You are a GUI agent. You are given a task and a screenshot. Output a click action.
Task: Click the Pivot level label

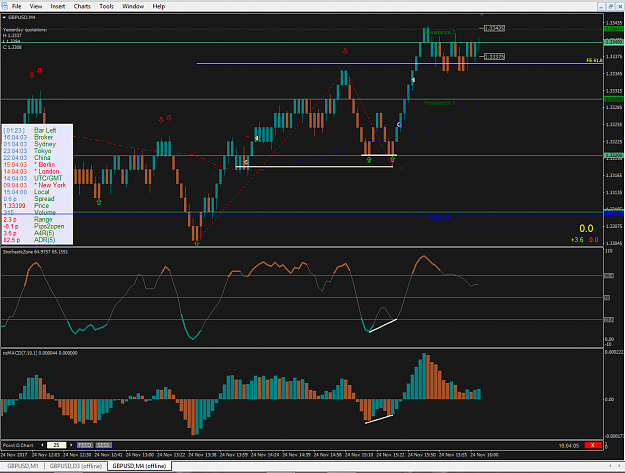(439, 217)
